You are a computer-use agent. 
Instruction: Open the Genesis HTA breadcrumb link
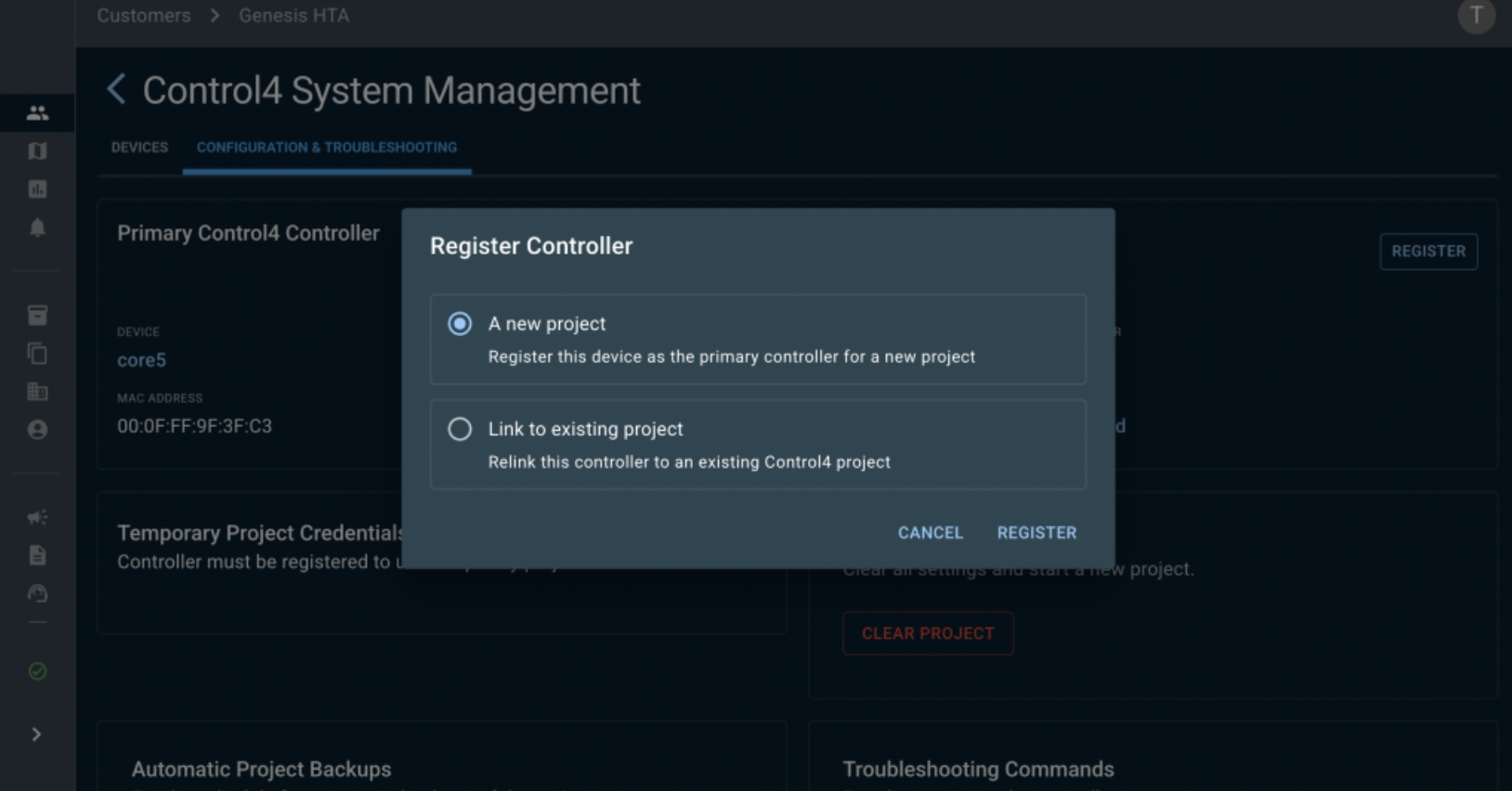click(293, 16)
